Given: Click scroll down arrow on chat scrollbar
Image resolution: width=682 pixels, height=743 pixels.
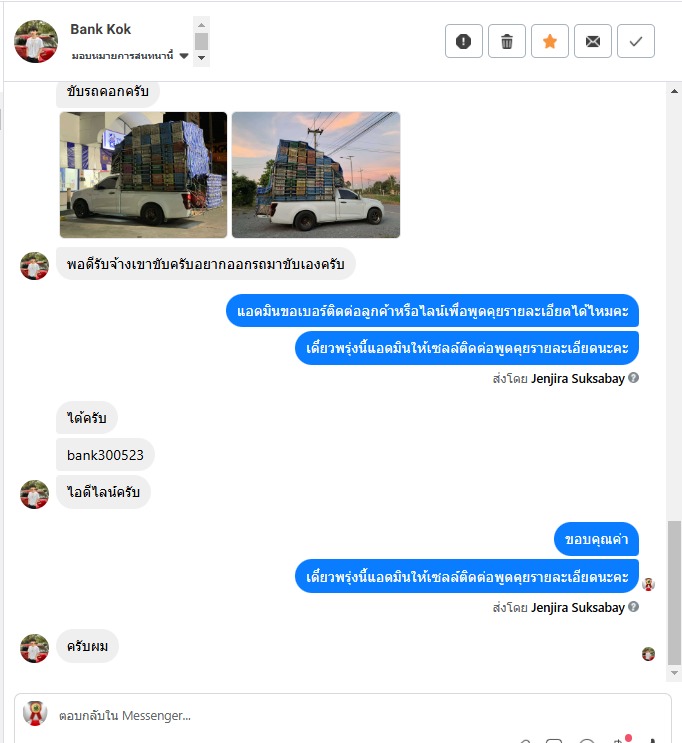Looking at the screenshot, I should pos(674,673).
